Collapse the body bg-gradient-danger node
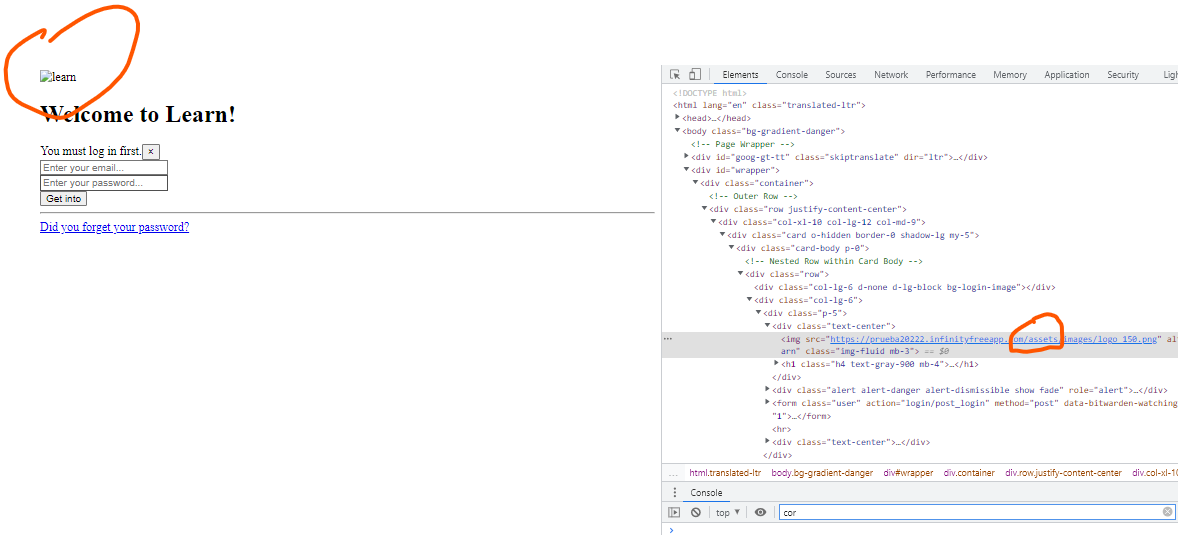Viewport: 1178px width, 535px height. point(678,131)
